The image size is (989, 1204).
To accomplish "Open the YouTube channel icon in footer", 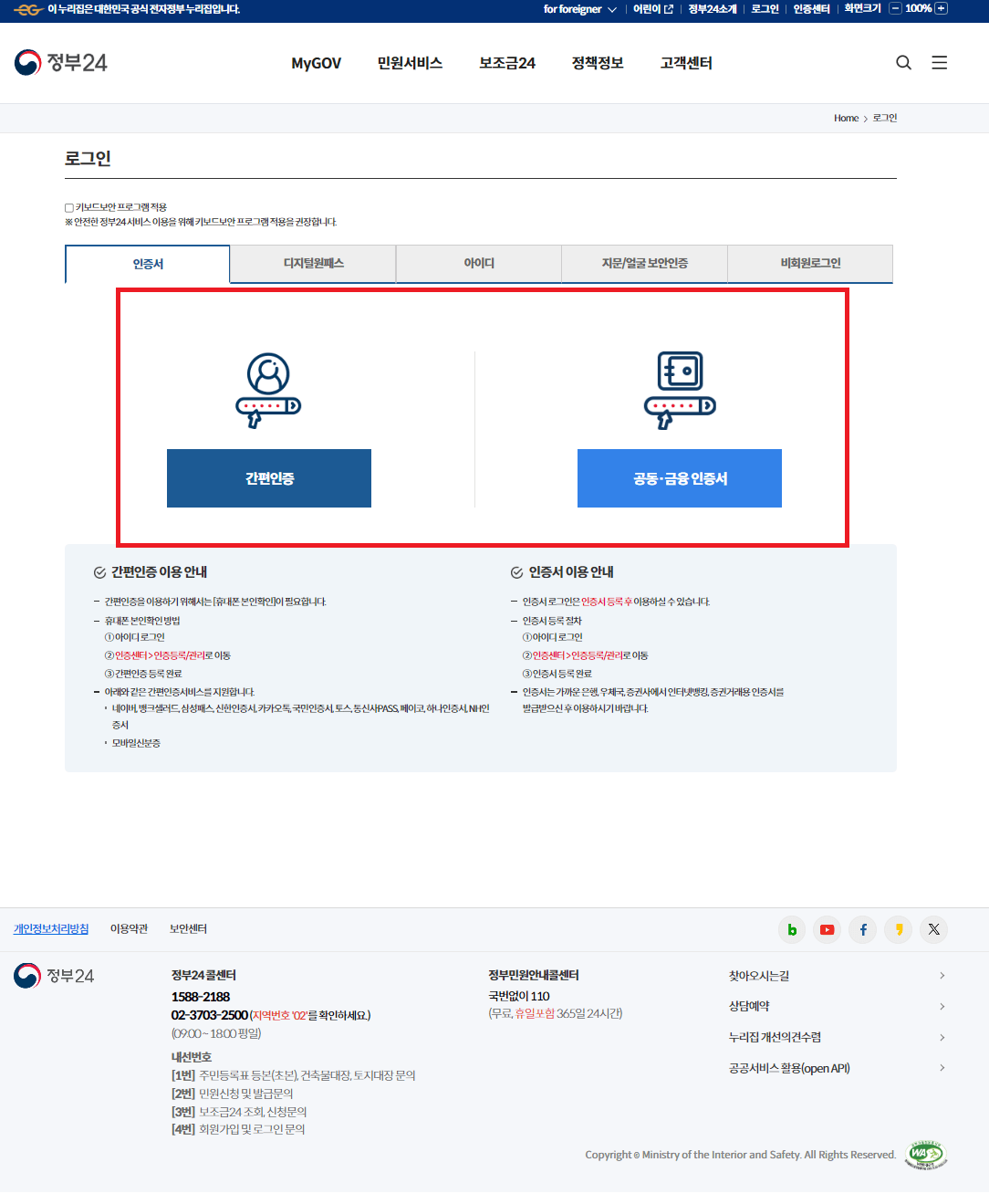I will click(827, 929).
